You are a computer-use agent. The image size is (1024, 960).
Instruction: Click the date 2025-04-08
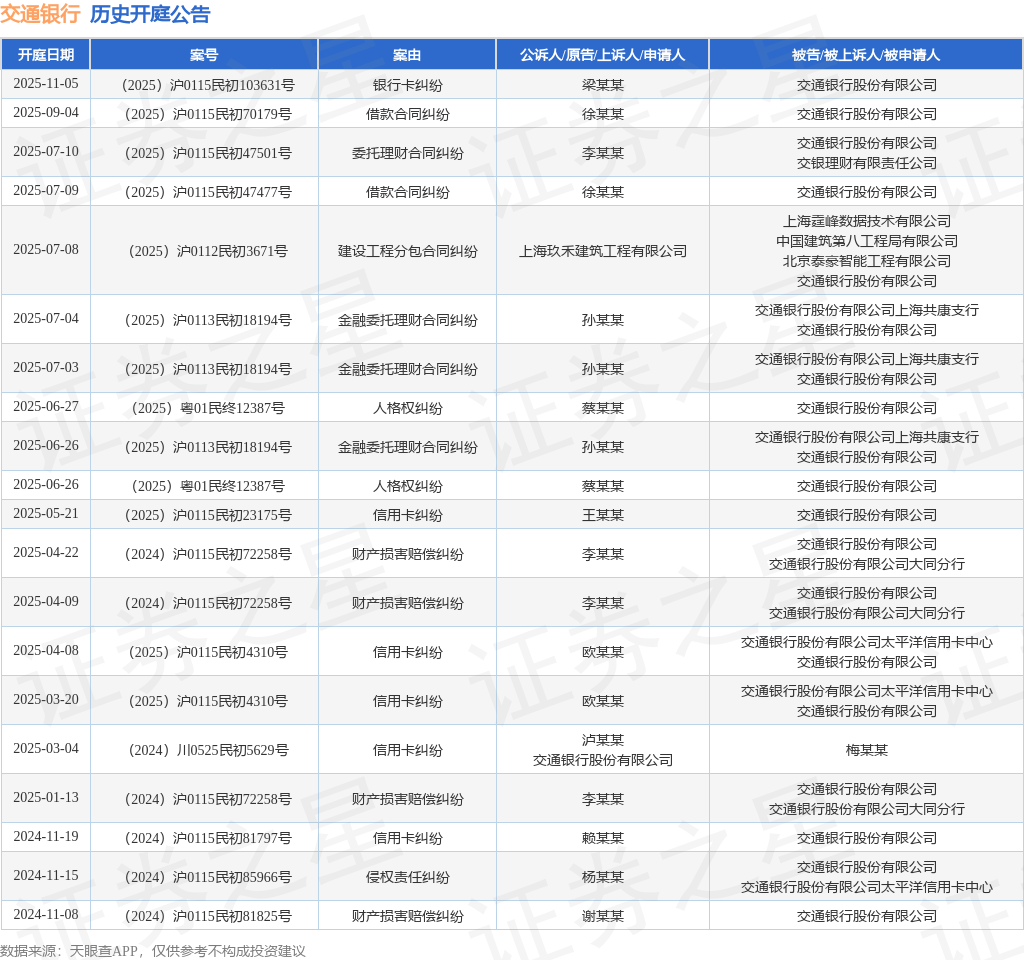tap(46, 650)
